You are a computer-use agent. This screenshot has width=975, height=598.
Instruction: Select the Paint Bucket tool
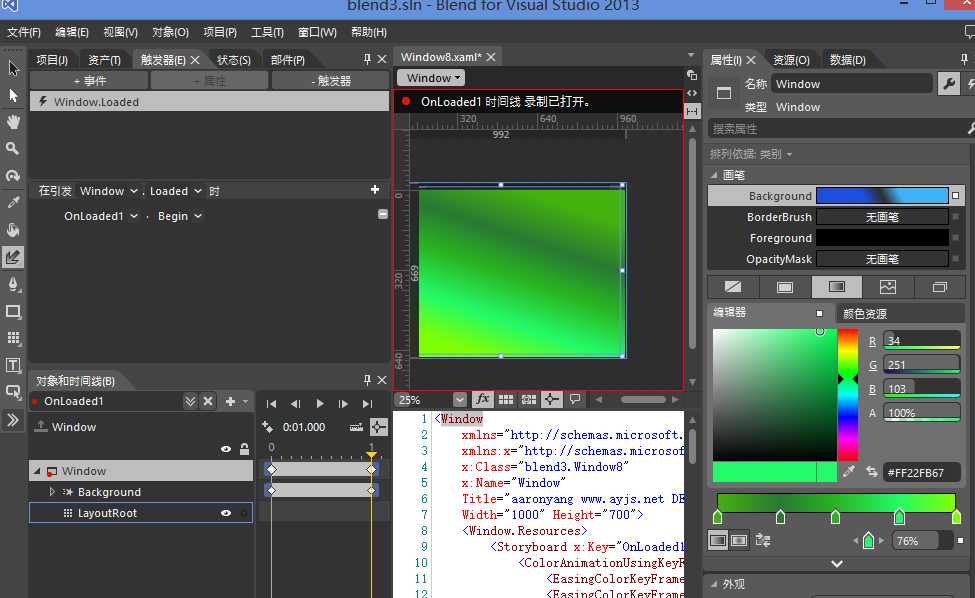[x=13, y=230]
